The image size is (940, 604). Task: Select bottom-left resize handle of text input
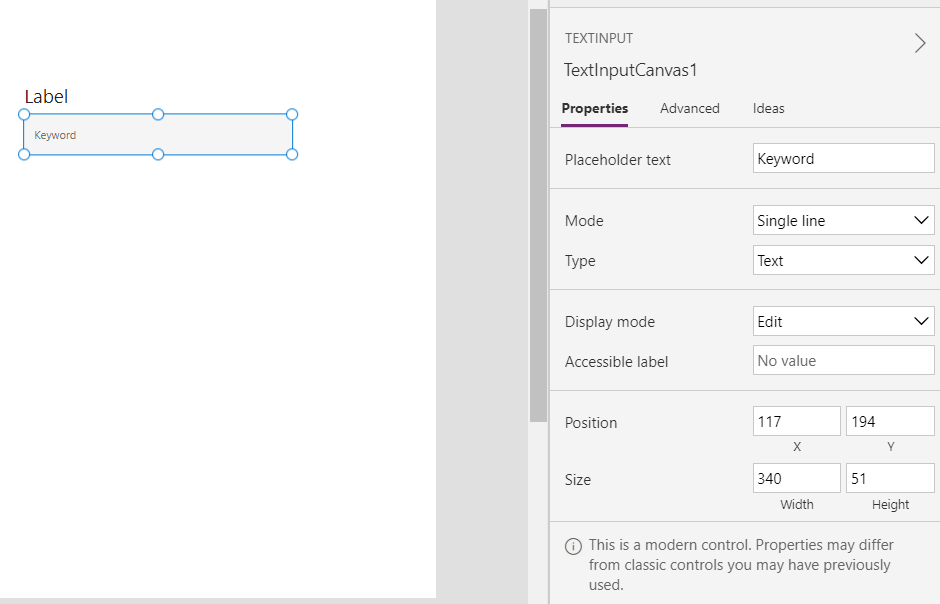[24, 155]
